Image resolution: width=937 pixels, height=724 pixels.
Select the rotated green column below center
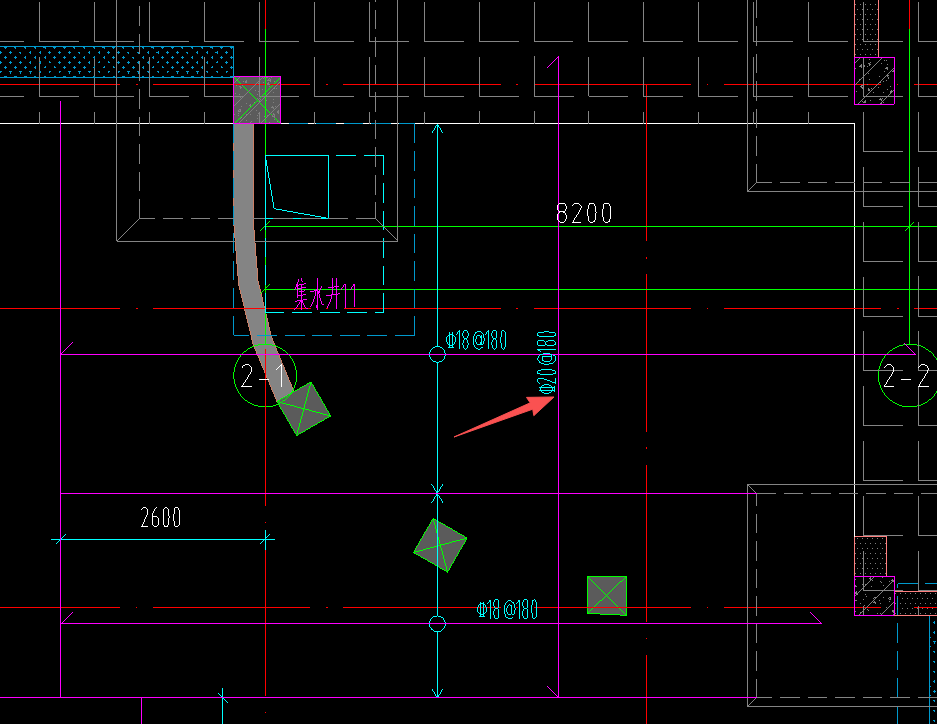coord(440,545)
